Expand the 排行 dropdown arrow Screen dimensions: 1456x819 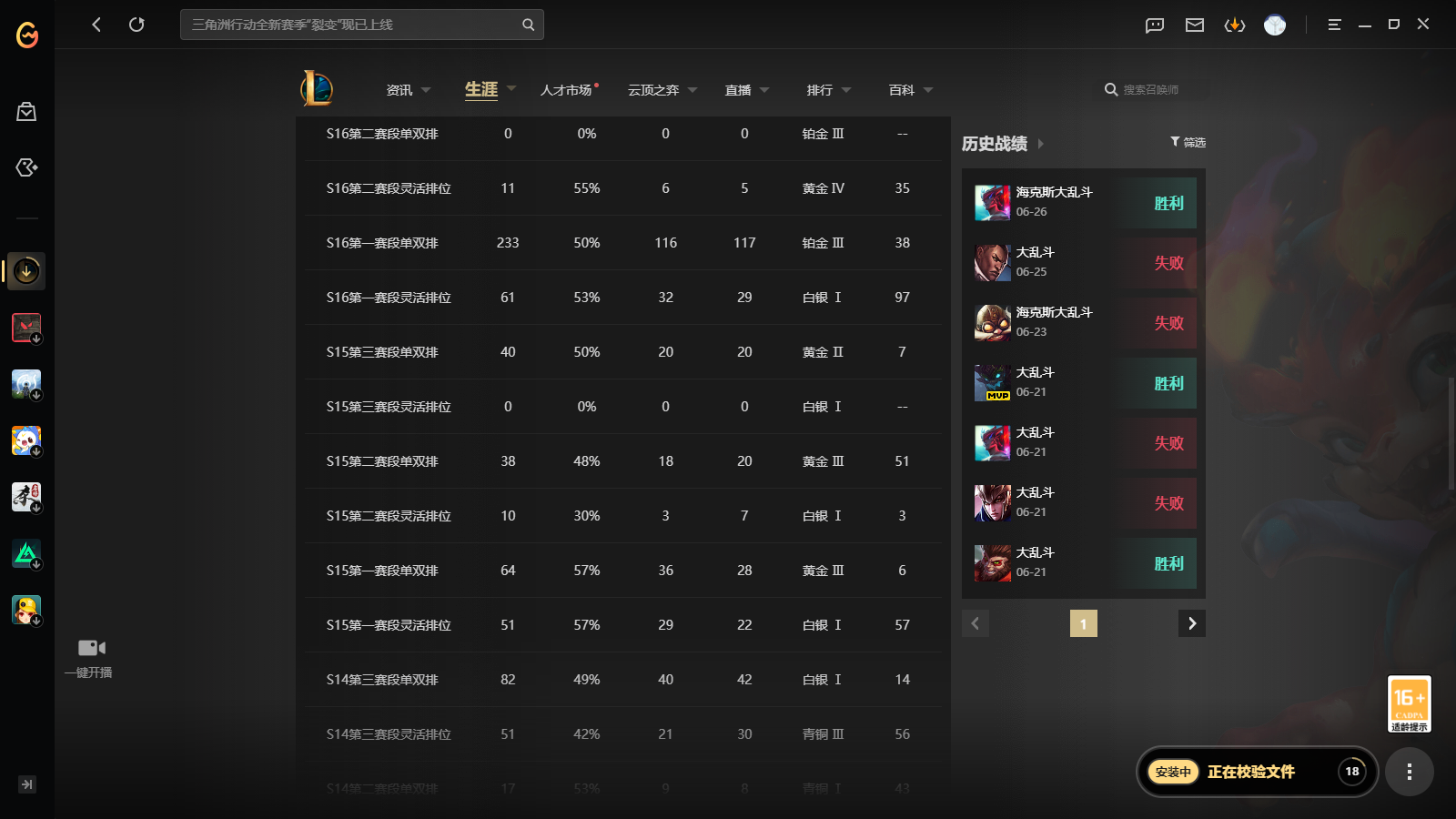[x=846, y=90]
